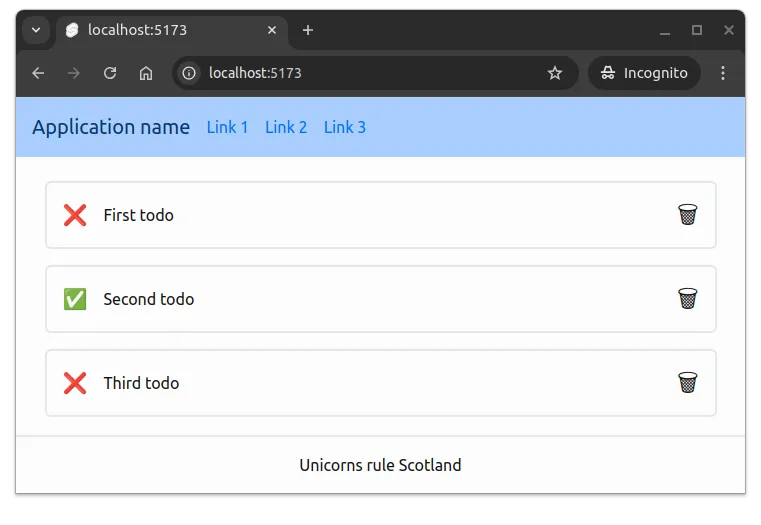Viewport: 761px width, 525px height.
Task: Delete the First todo with trash icon
Action: pos(687,215)
